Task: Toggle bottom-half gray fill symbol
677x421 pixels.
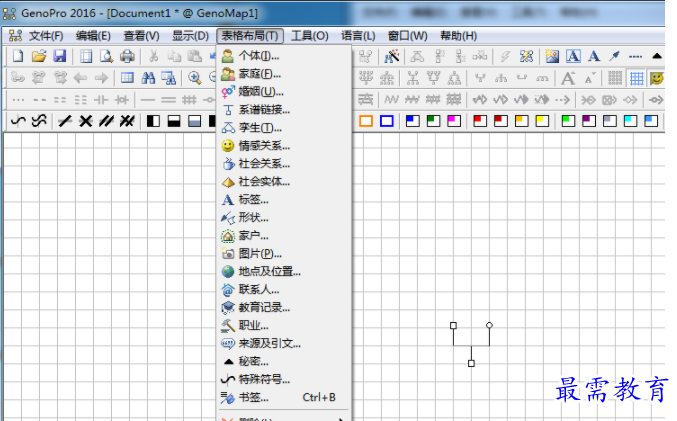Action: click(195, 121)
